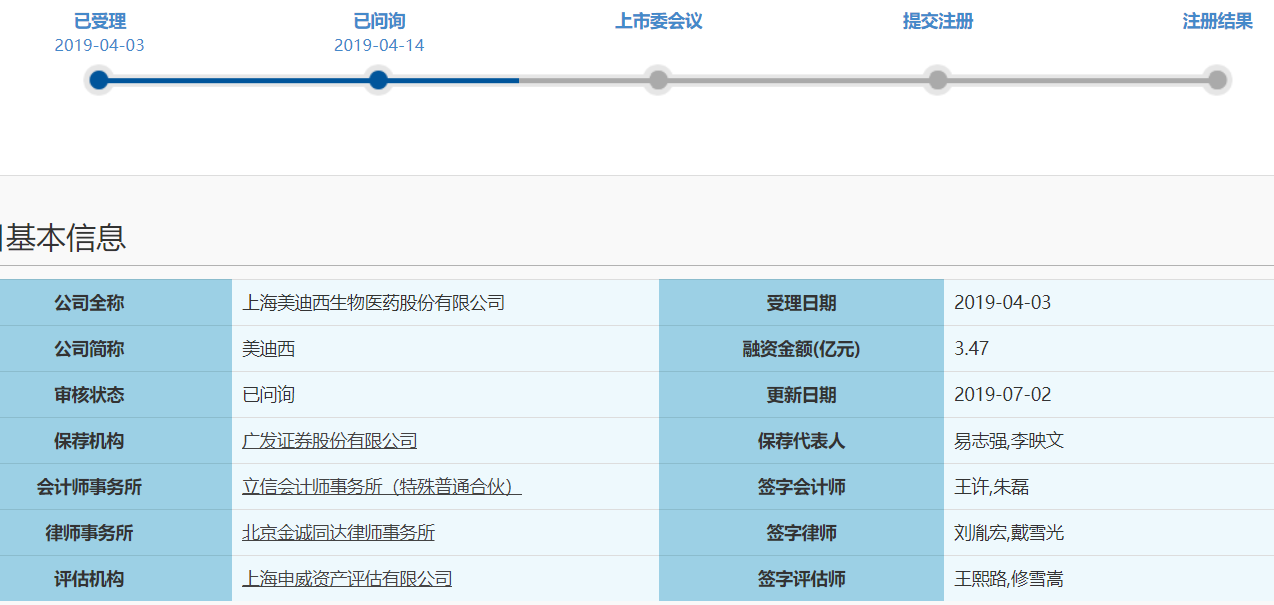Click the 律师事务所 header cell

[116, 533]
